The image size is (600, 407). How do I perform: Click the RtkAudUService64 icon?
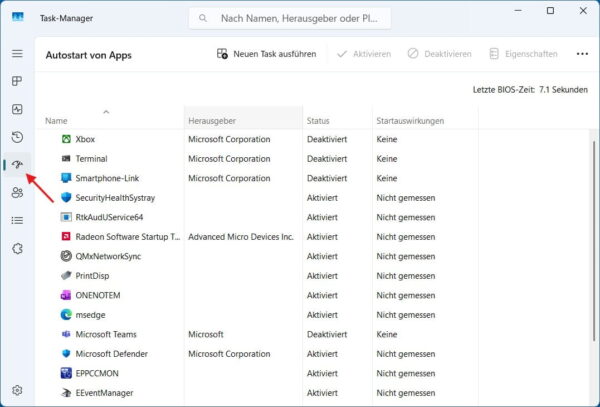[x=66, y=217]
